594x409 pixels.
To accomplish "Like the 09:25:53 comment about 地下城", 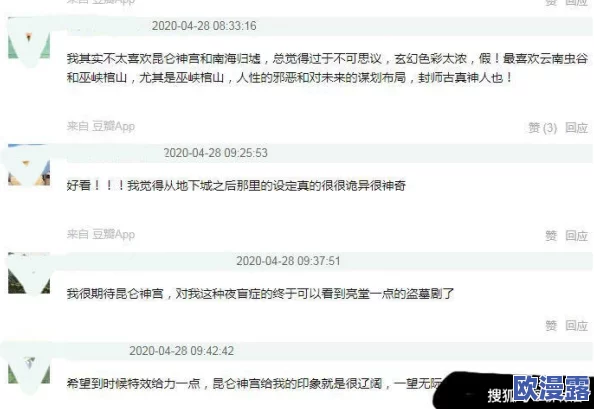I will tap(551, 236).
